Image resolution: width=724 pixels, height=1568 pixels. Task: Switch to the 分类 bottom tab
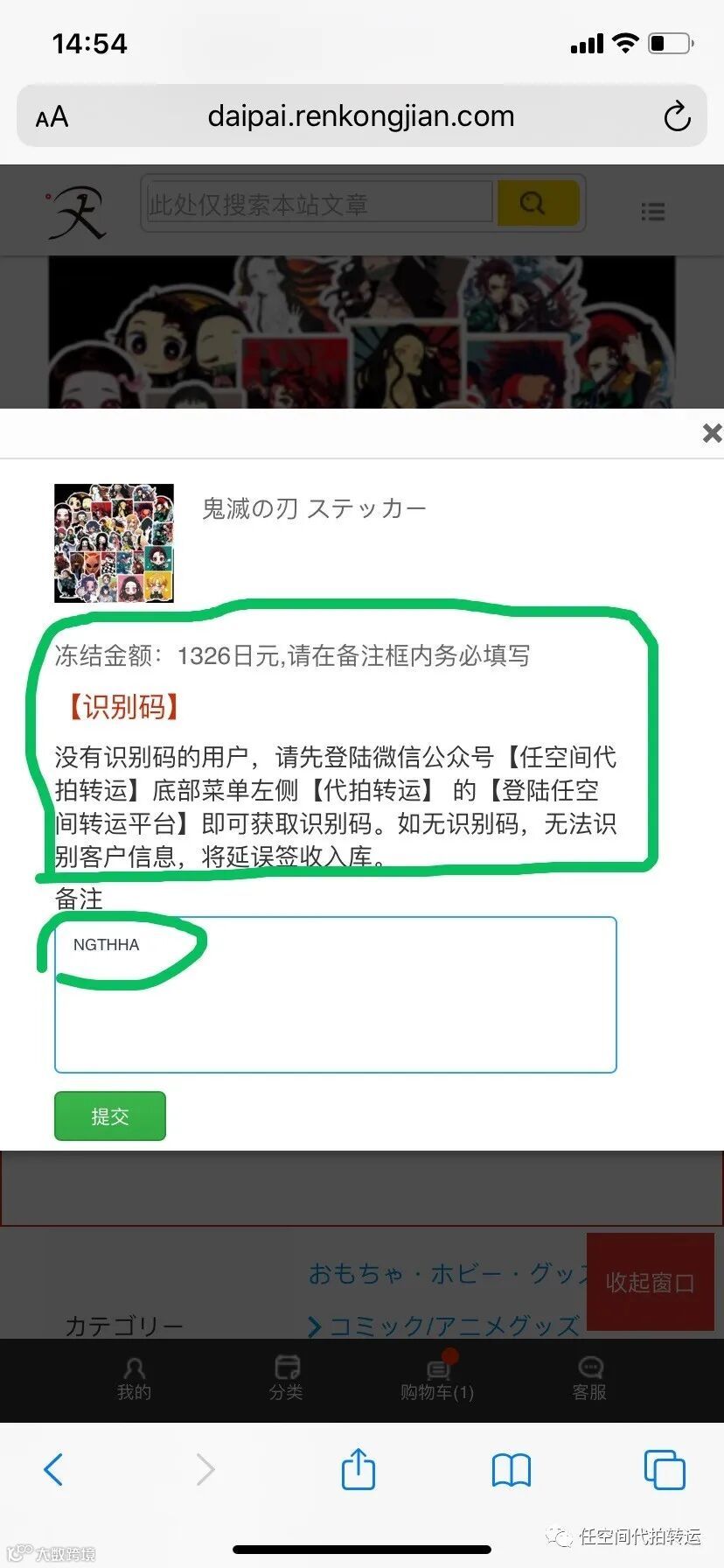pos(286,1380)
